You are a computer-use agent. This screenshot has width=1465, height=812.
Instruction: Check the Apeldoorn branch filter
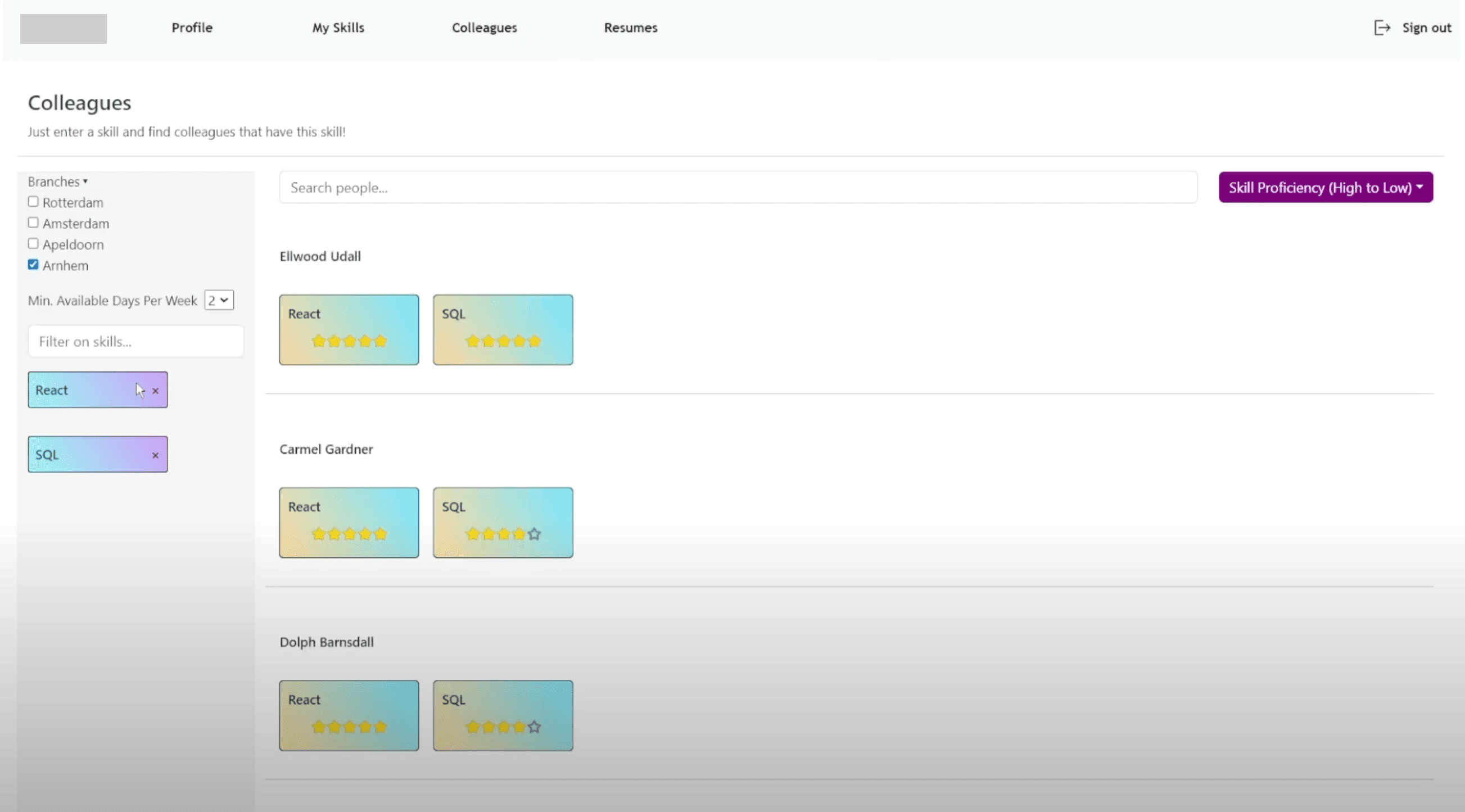(34, 244)
